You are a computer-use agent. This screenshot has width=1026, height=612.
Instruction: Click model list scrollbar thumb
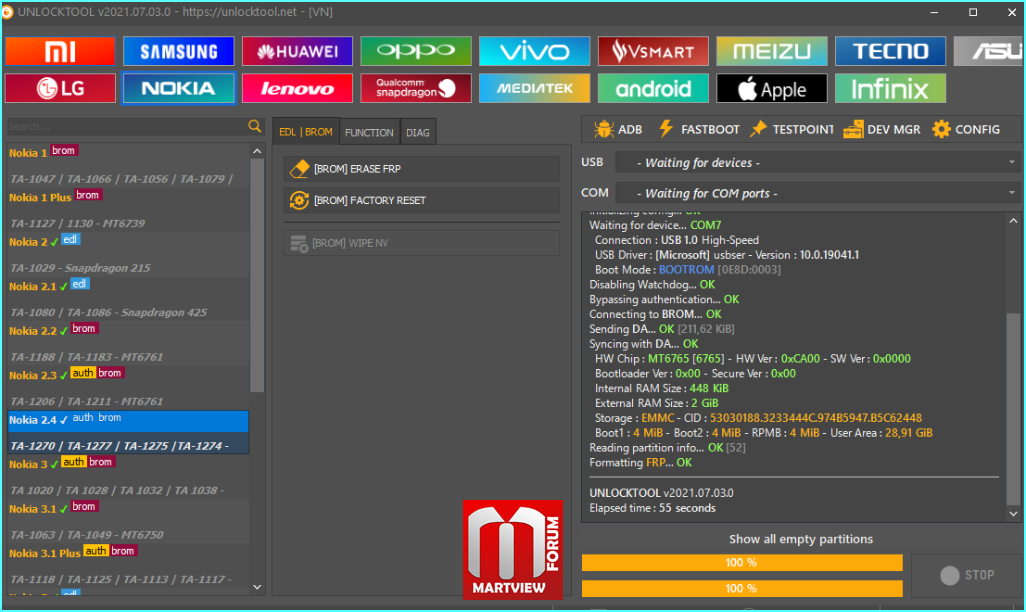(257, 275)
